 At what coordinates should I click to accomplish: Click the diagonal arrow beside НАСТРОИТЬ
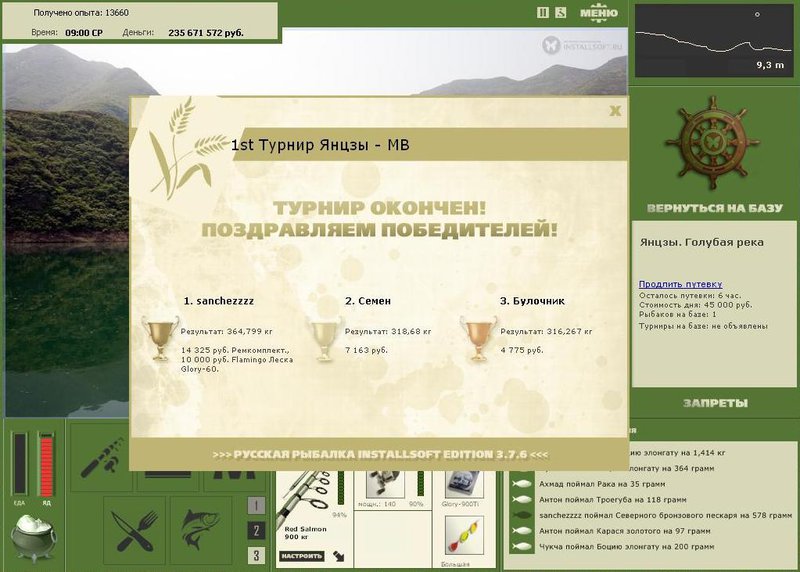[x=339, y=556]
